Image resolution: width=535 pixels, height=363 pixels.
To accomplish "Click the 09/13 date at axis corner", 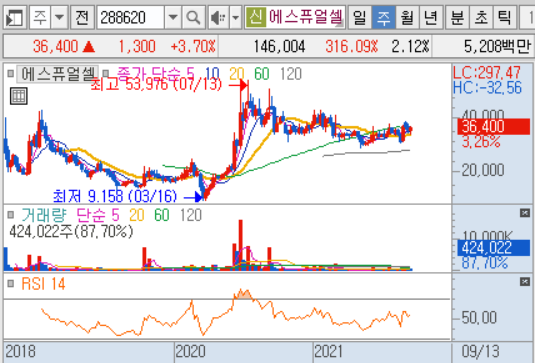I will pos(480,351).
